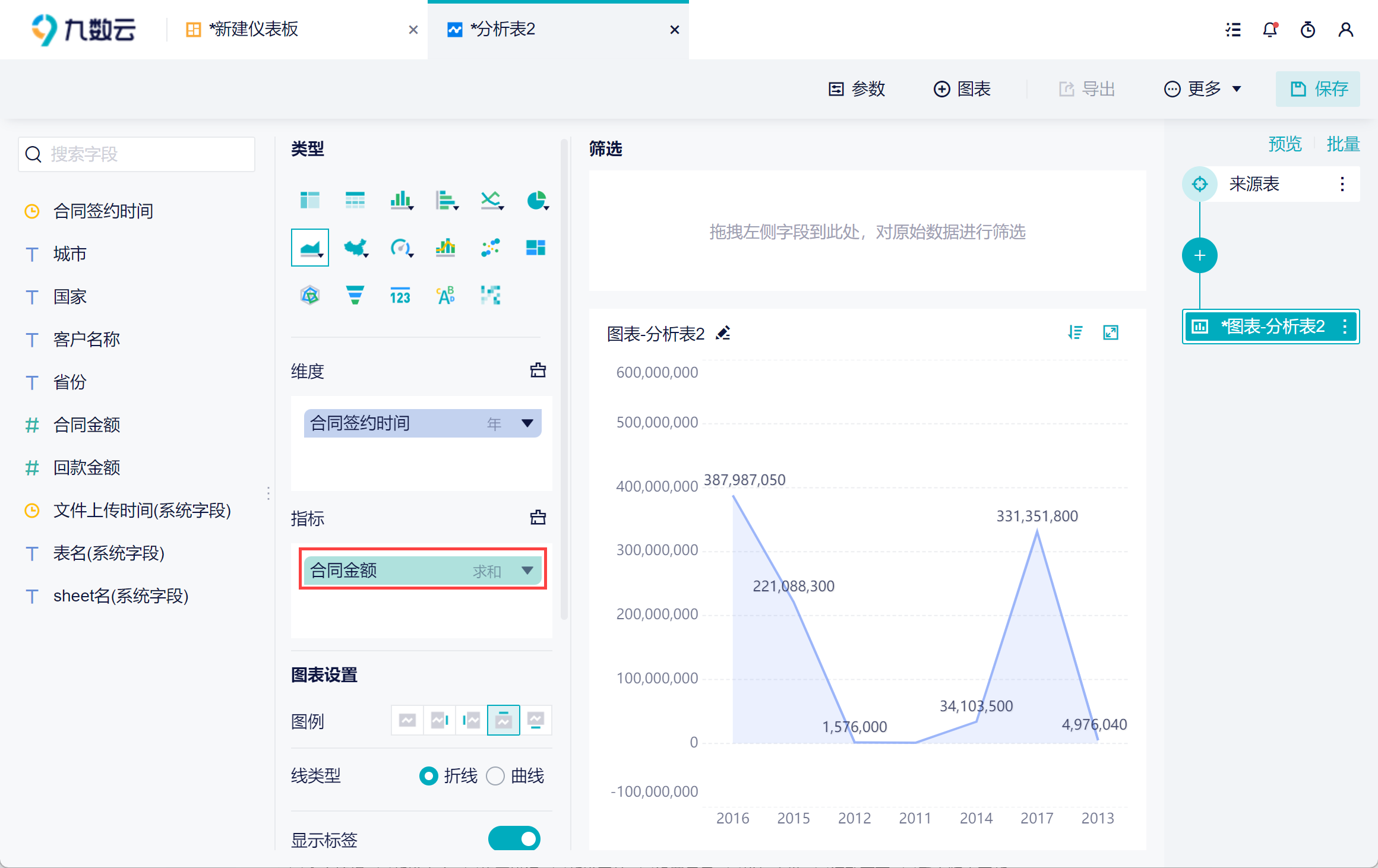The height and width of the screenshot is (868, 1378).
Task: Expand chart to fullscreen icon
Action: tap(1110, 332)
